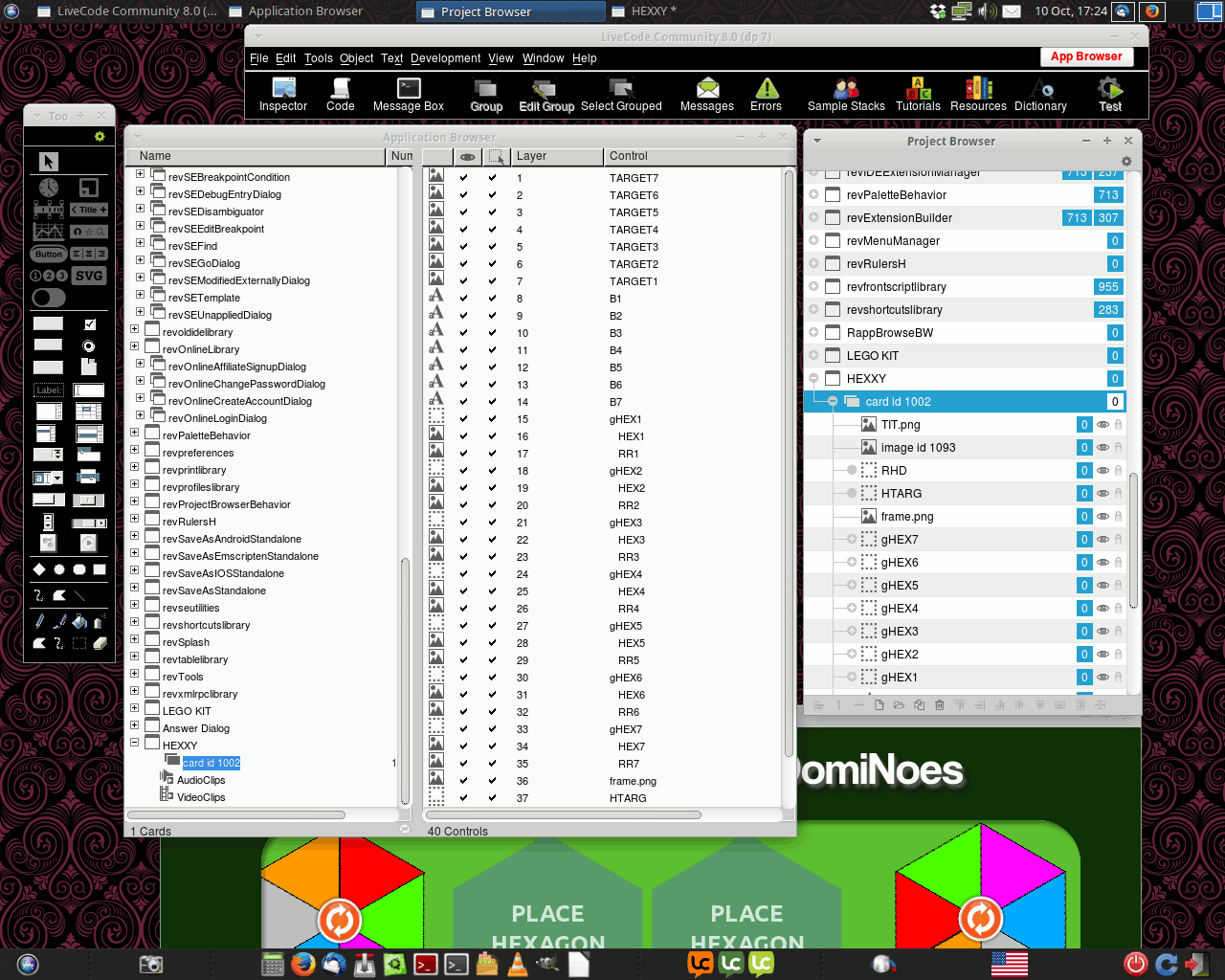Image resolution: width=1225 pixels, height=980 pixels.
Task: Open the Object menu
Action: click(x=356, y=58)
